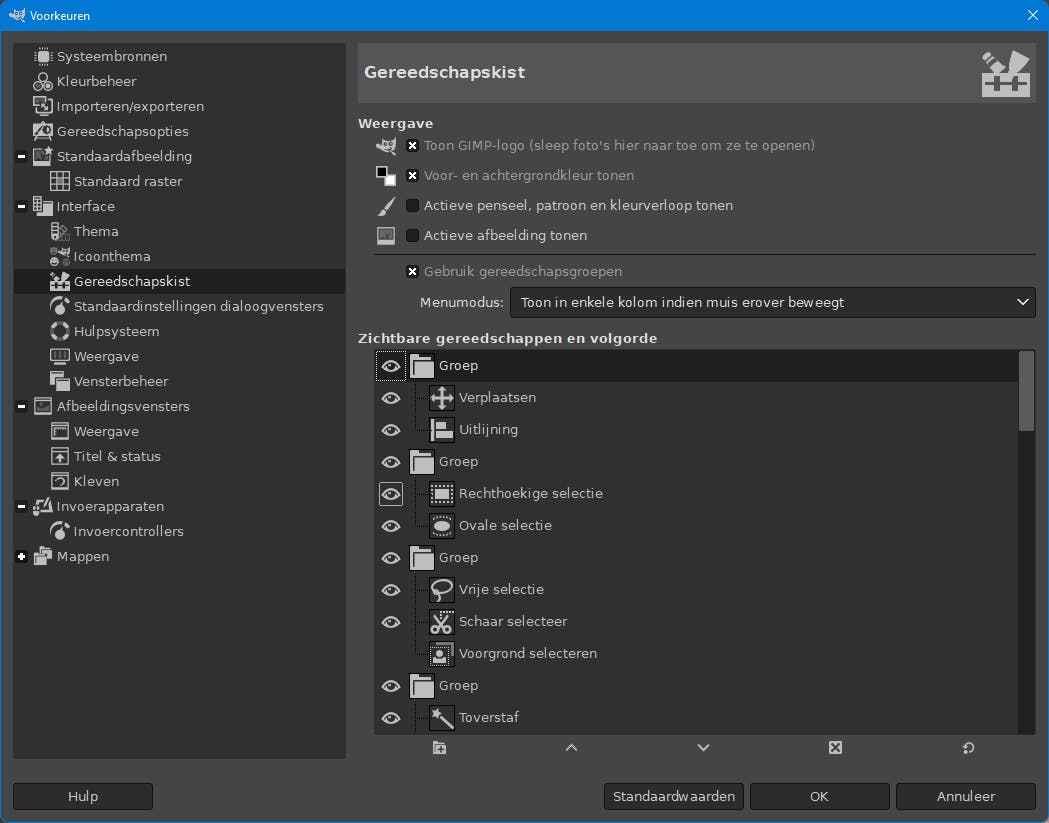Collapse the Interface section in the sidebar

tap(21, 206)
